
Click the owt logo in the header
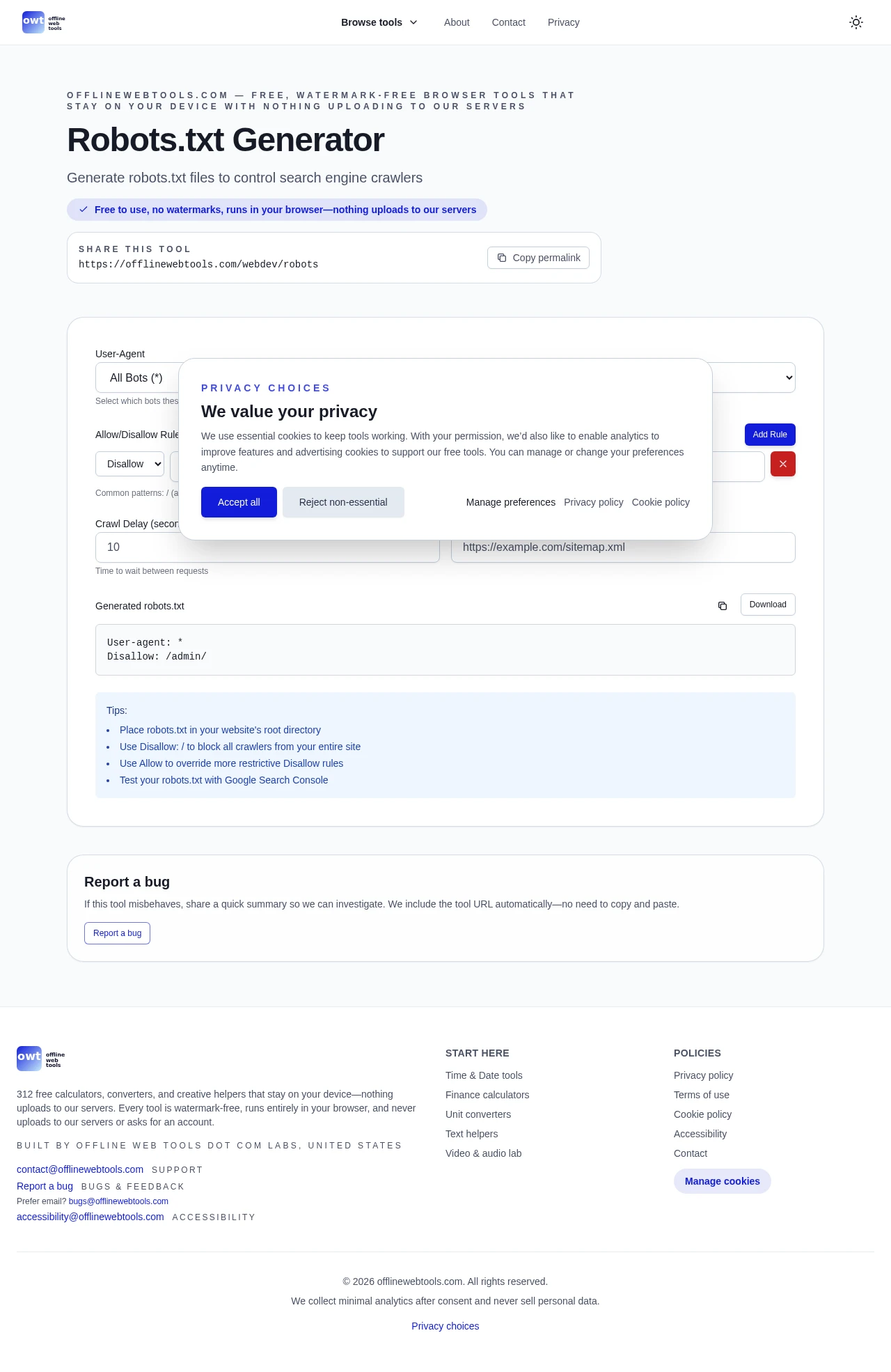(x=43, y=22)
